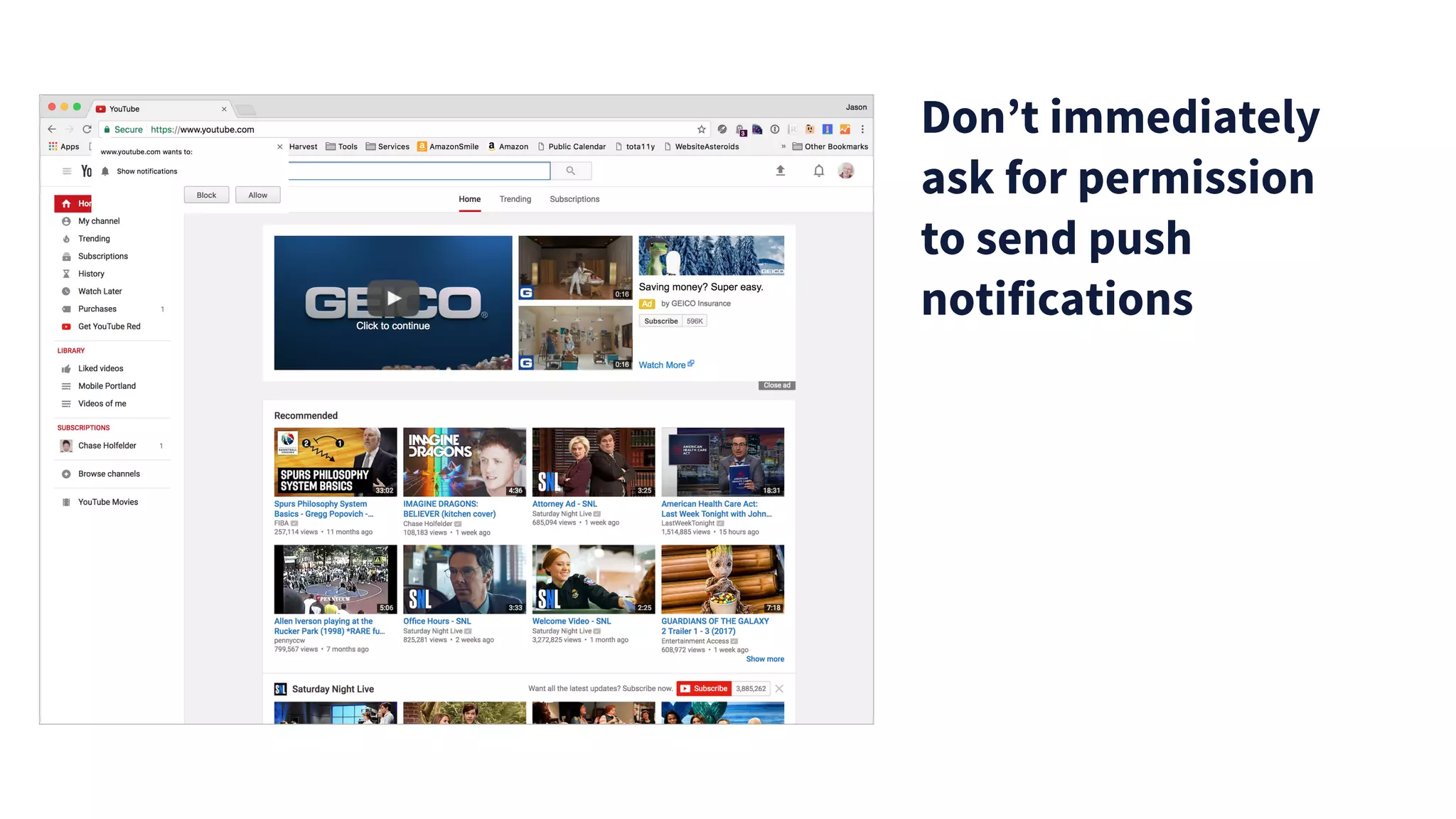Open Subscriptions in the sidebar
The width and height of the screenshot is (1456, 819).
point(103,256)
